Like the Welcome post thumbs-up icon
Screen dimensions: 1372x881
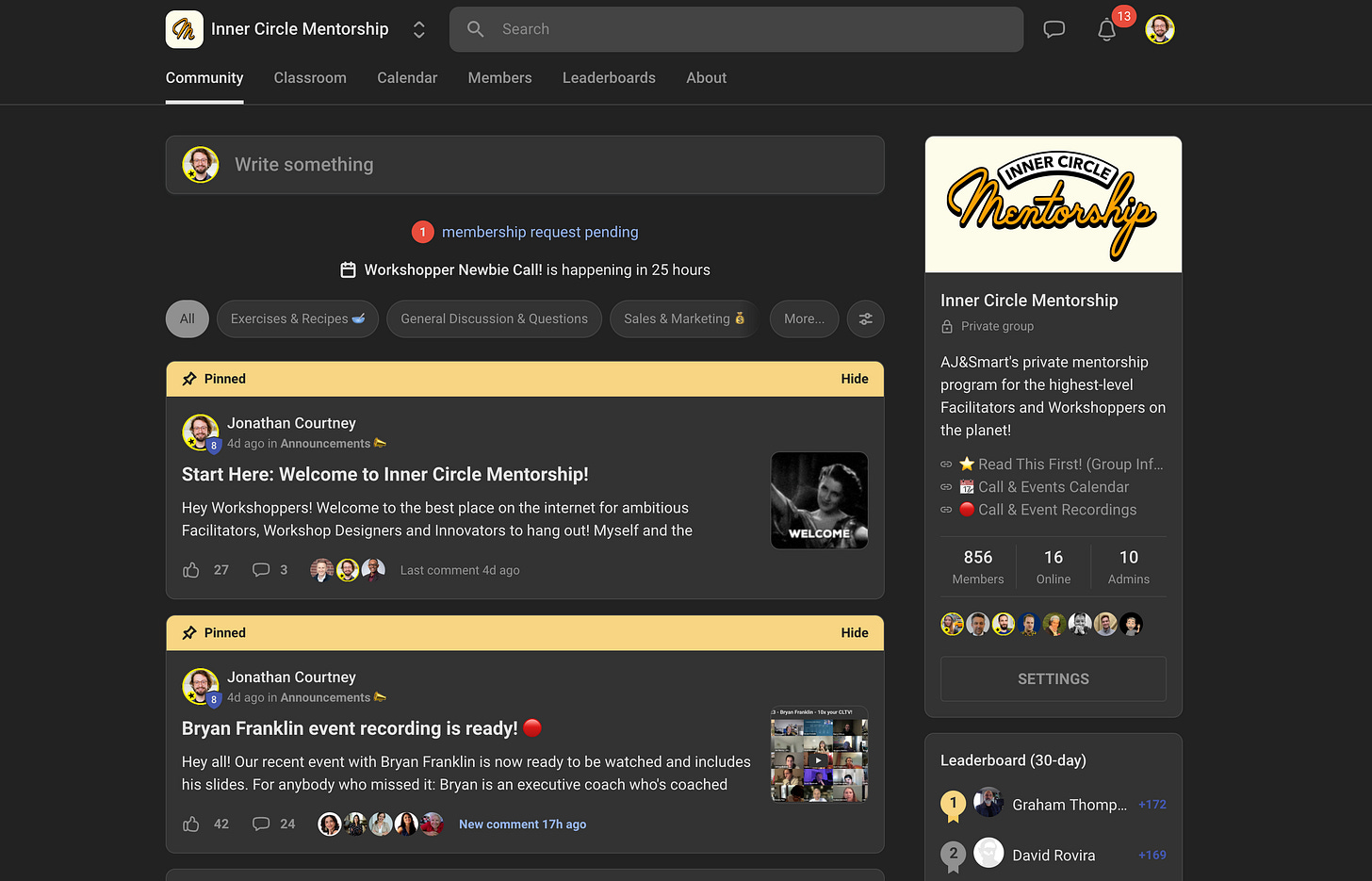tap(191, 570)
